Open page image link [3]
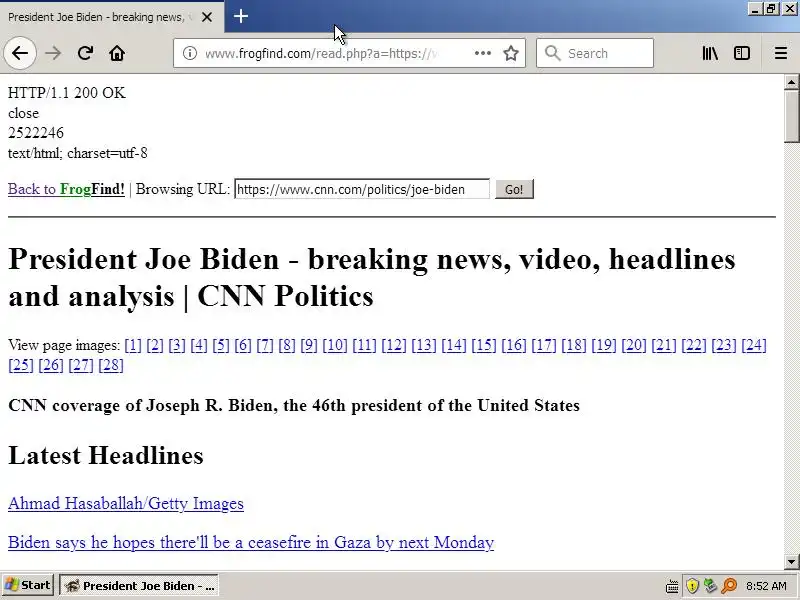The width and height of the screenshot is (800, 600). (x=177, y=345)
